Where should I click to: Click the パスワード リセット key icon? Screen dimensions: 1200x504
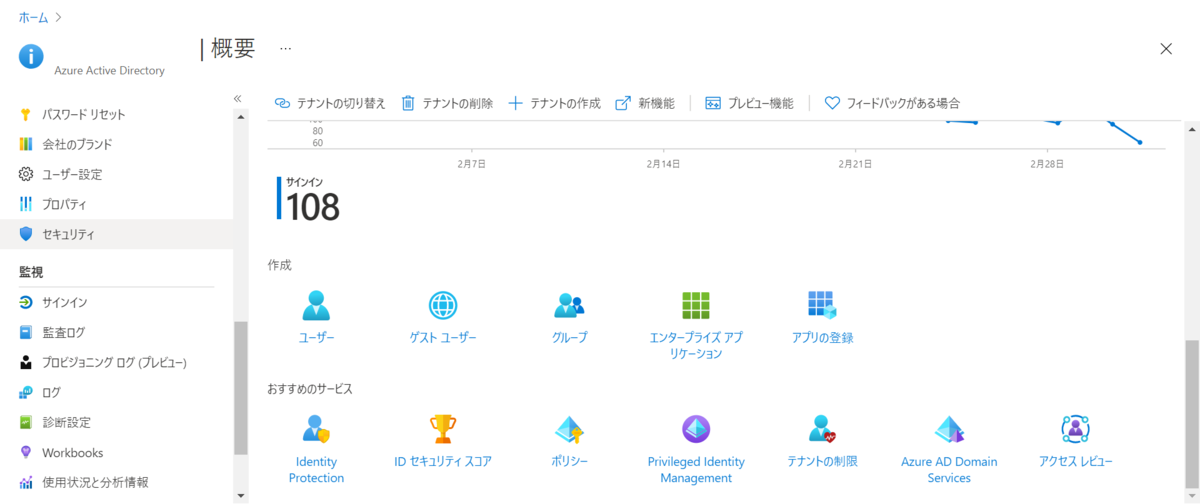[26, 114]
